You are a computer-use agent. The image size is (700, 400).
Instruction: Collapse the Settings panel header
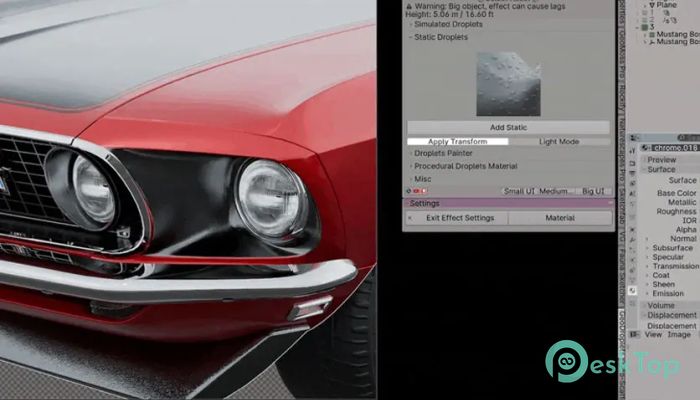coord(508,204)
